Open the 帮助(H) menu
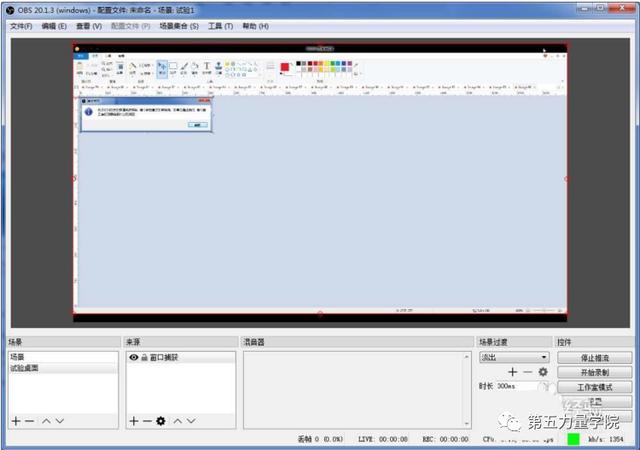This screenshot has width=640, height=450. [x=256, y=26]
